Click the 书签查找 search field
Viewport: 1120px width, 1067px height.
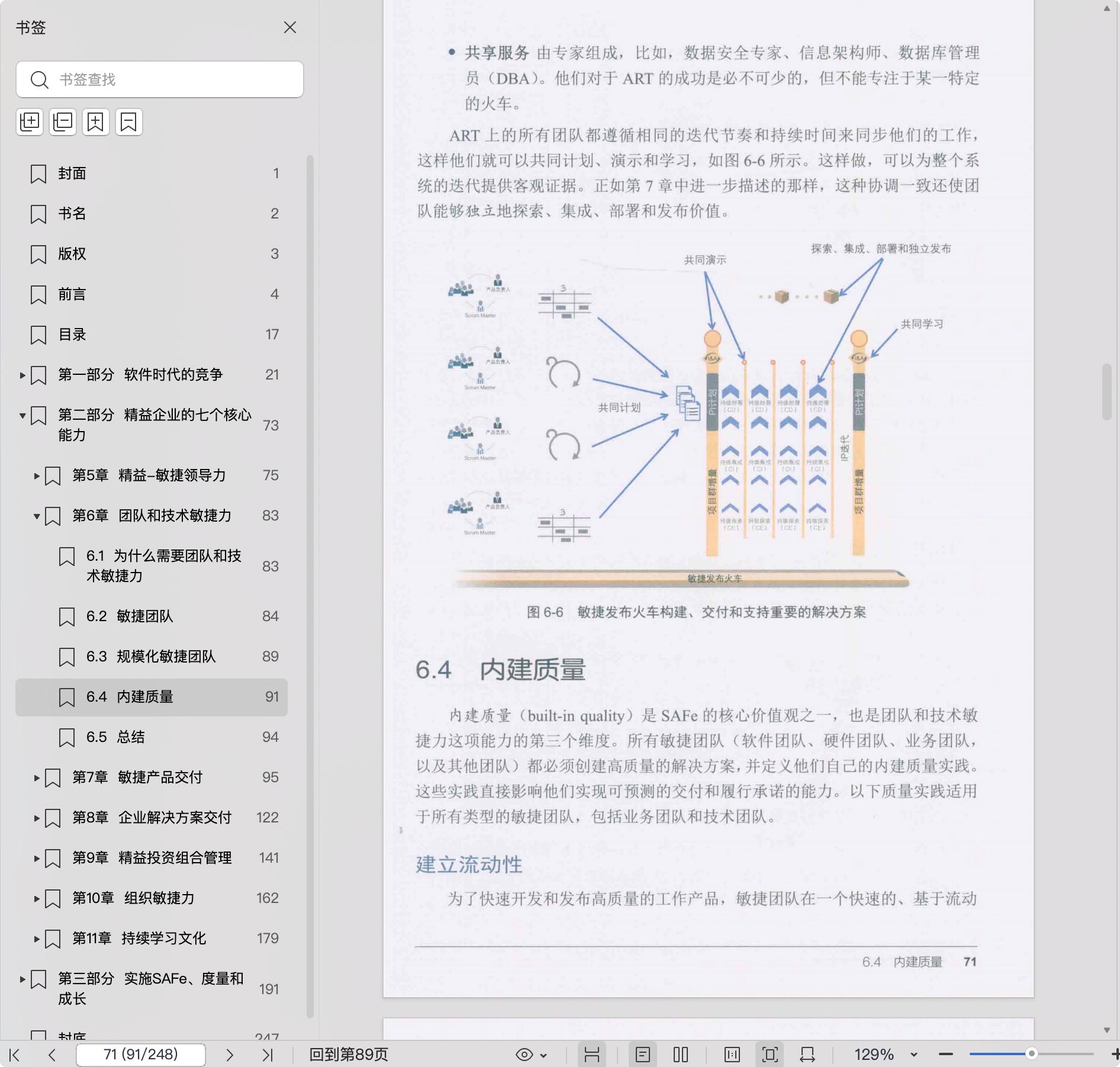point(160,79)
